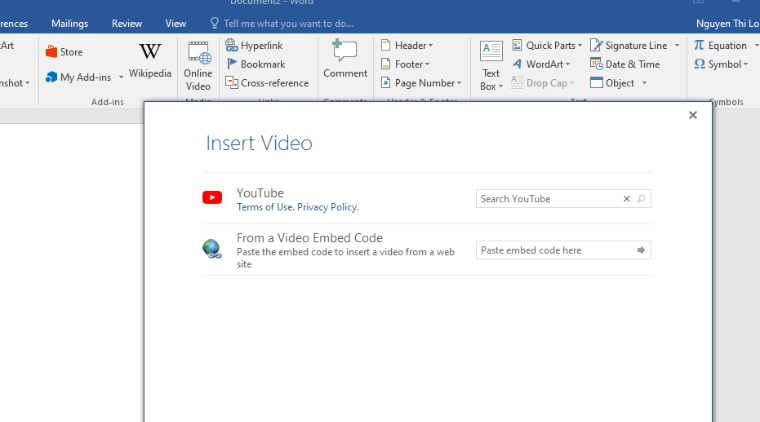Open the YouTube Terms of Use link
Screen dimensions: 760x422
coord(265,207)
